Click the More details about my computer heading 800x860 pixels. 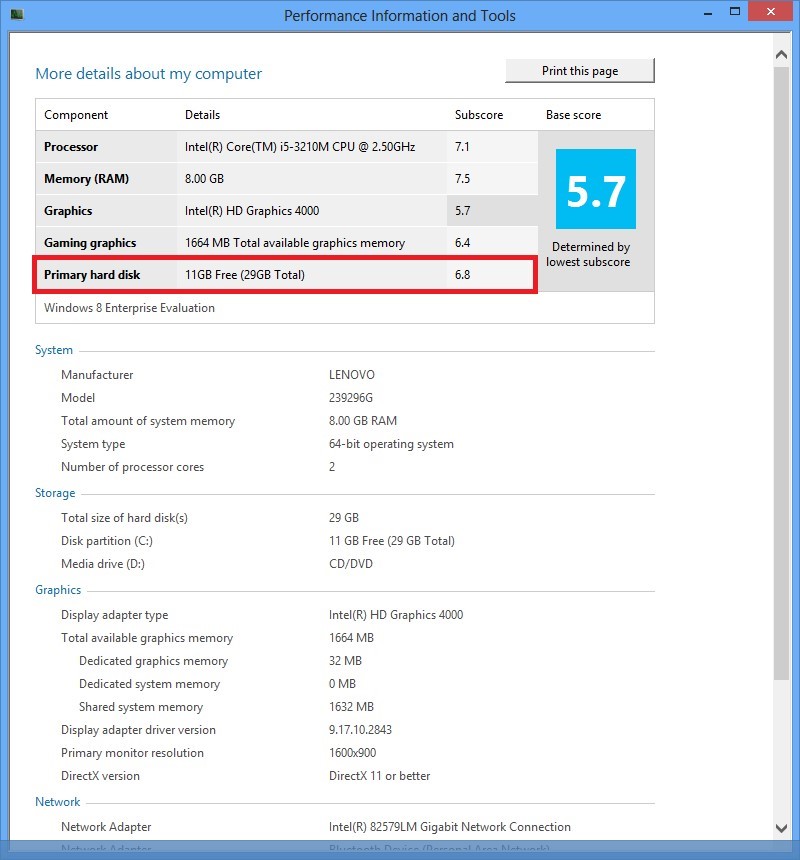pyautogui.click(x=148, y=74)
